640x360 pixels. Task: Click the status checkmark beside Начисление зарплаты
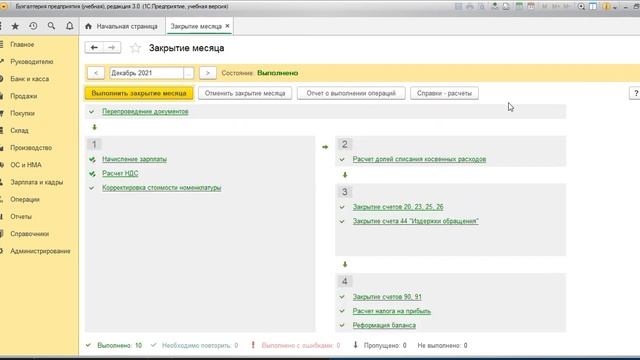click(92, 160)
